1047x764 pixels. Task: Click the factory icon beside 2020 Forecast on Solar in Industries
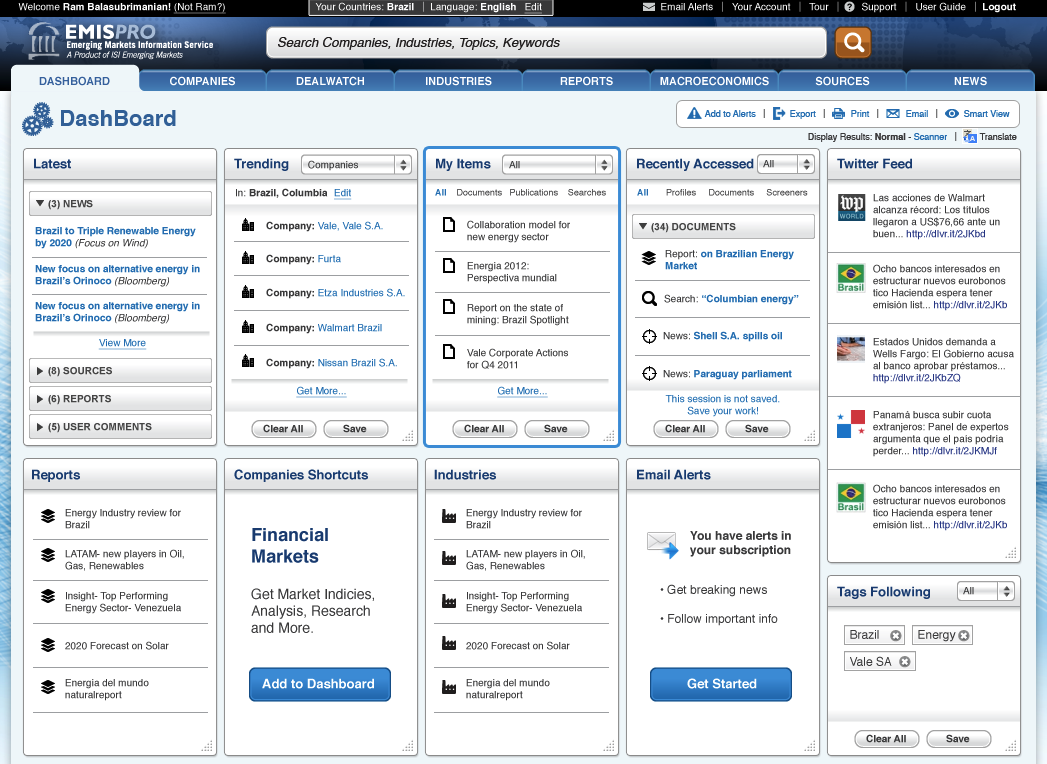coord(449,644)
